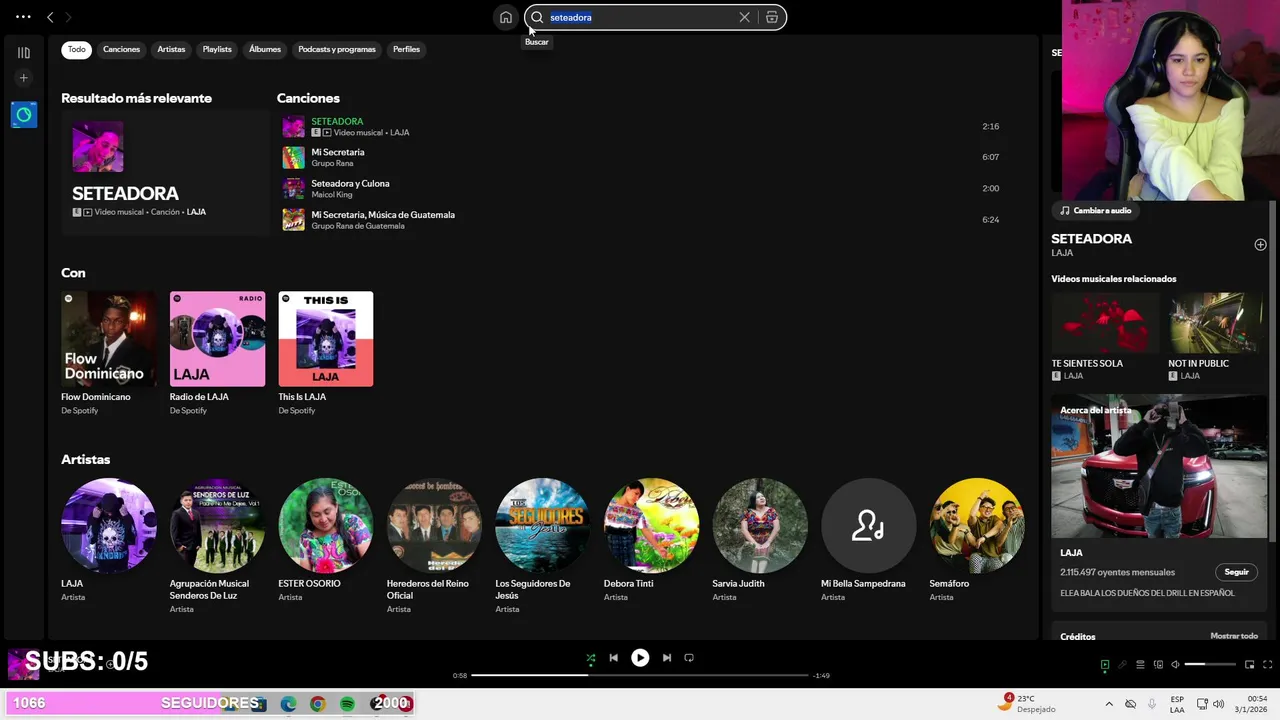
Task: Open NOT IN PUBLIC related video
Action: (1216, 337)
